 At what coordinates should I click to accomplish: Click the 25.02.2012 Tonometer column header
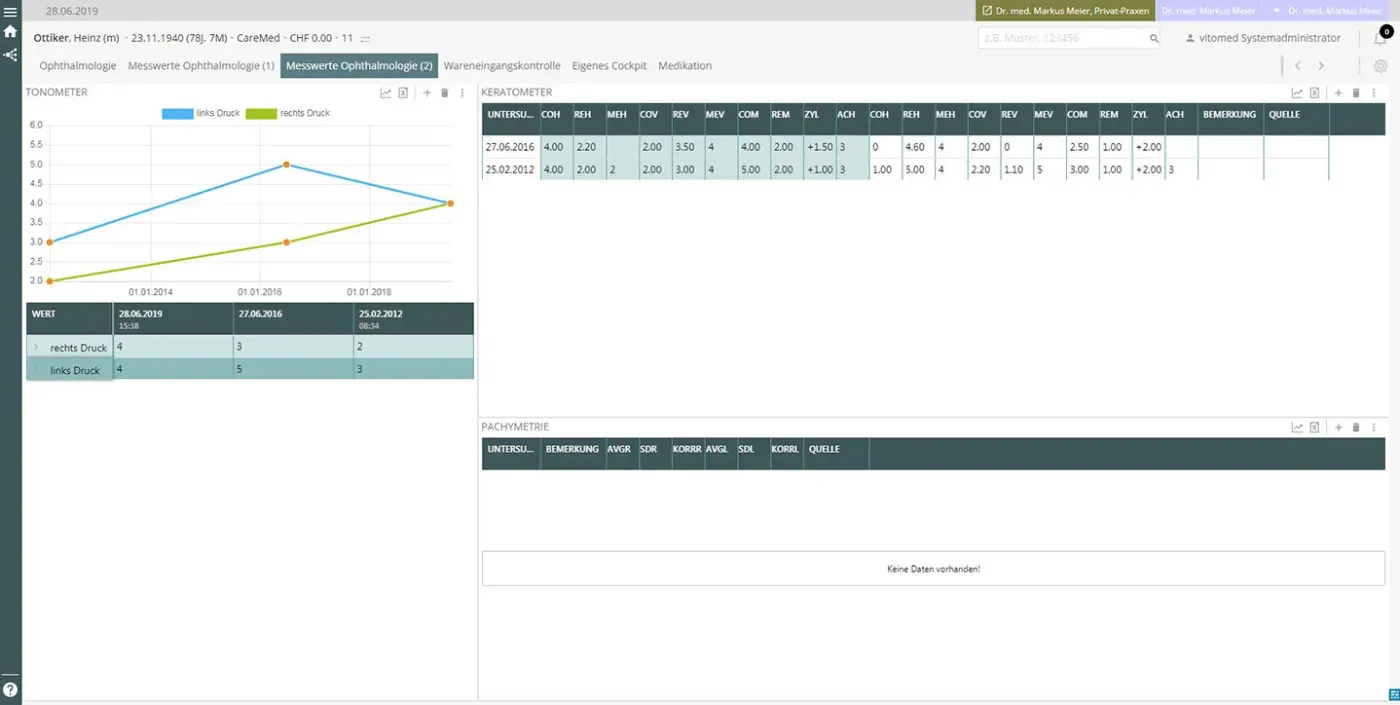pyautogui.click(x=413, y=318)
